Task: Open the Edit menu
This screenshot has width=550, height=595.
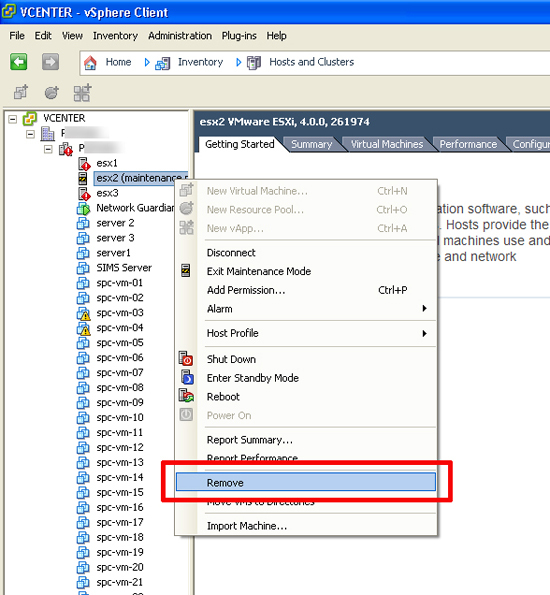Action: pyautogui.click(x=43, y=36)
